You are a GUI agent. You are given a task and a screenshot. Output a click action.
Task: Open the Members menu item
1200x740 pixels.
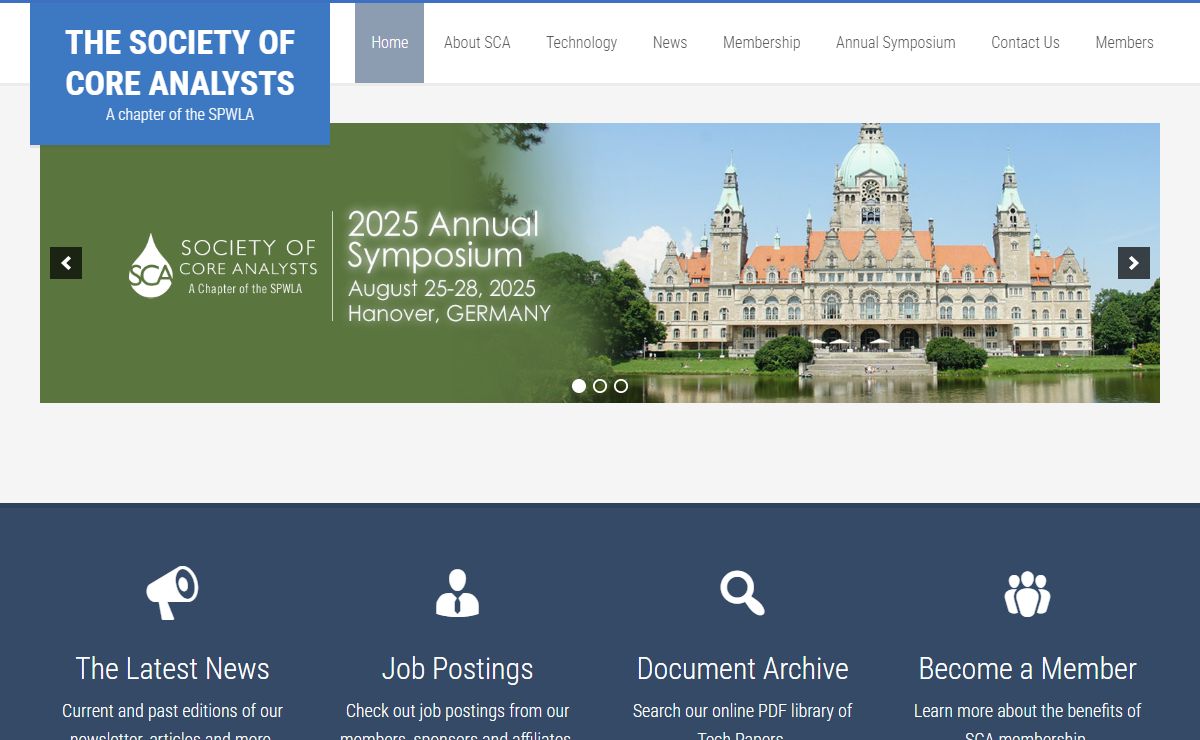1124,43
